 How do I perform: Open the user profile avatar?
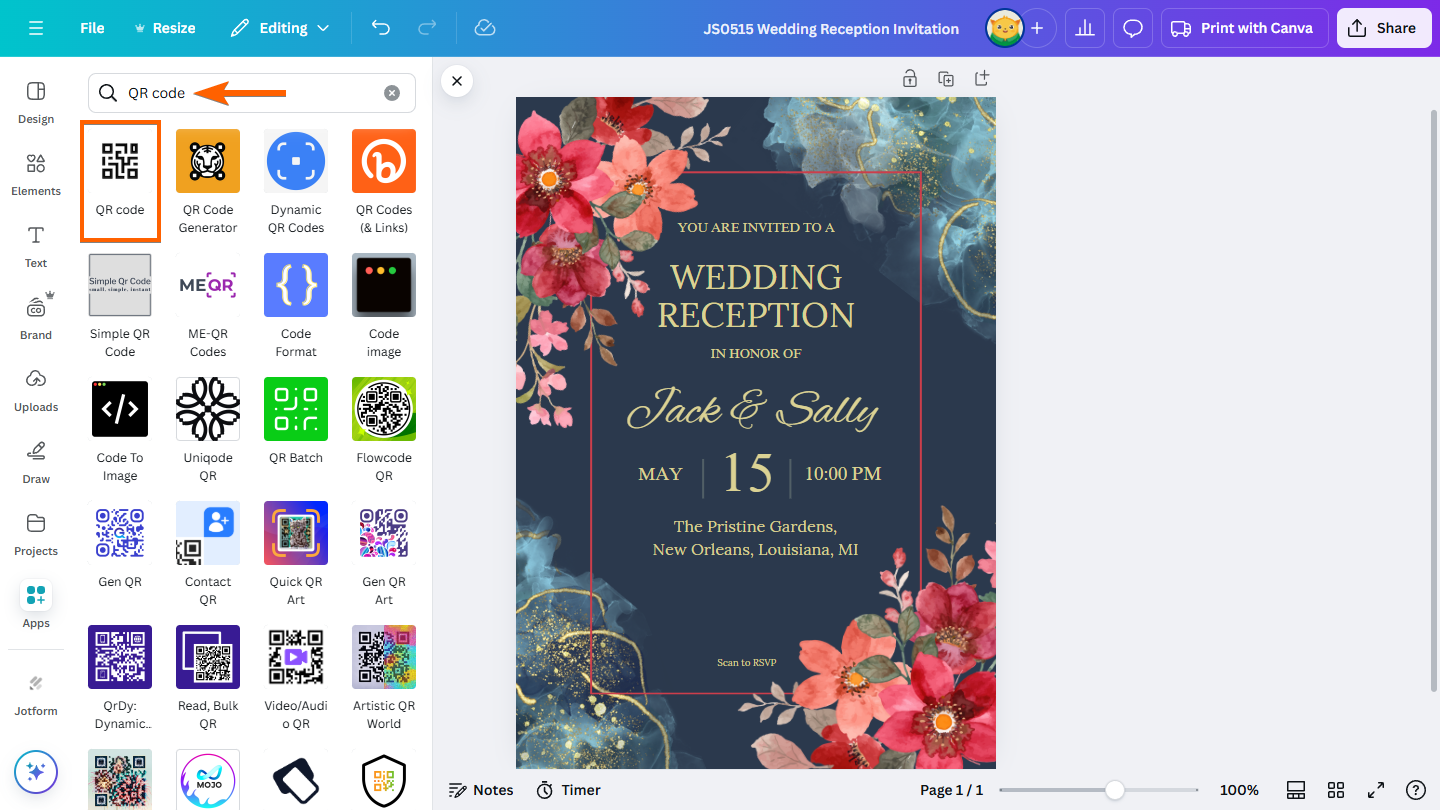tap(1004, 28)
